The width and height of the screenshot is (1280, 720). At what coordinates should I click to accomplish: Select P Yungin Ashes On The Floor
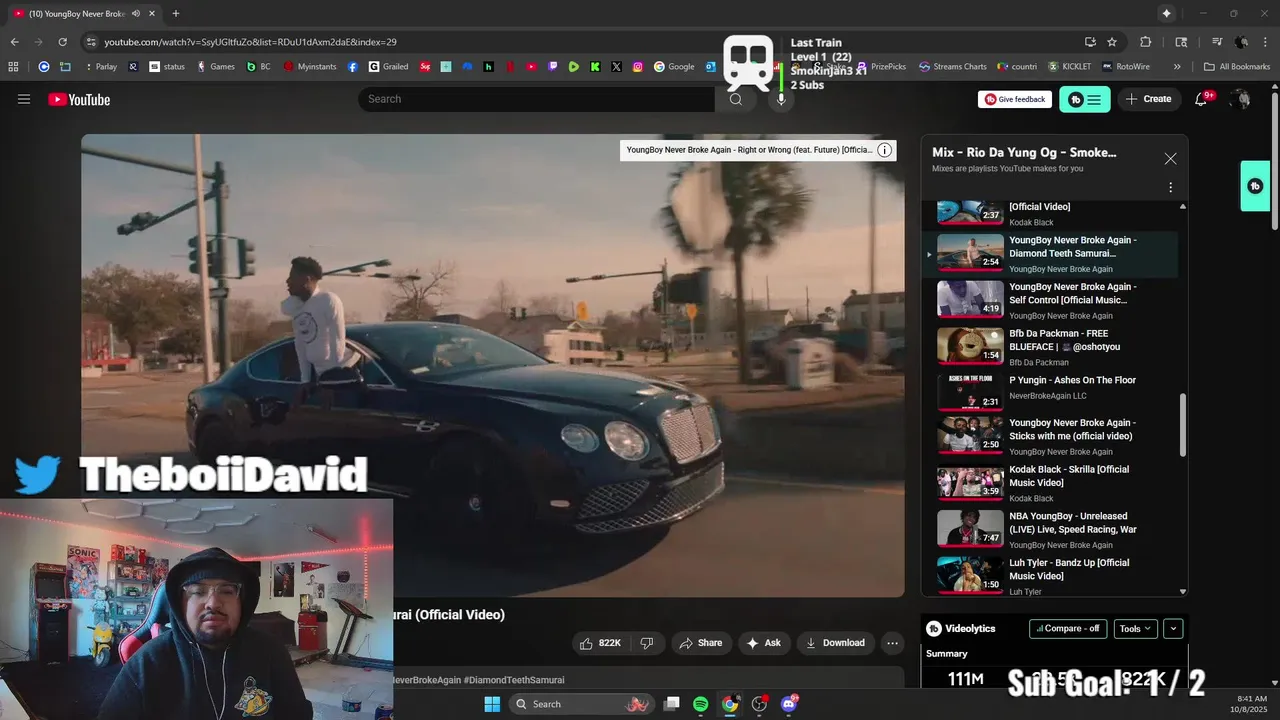tap(1050, 392)
